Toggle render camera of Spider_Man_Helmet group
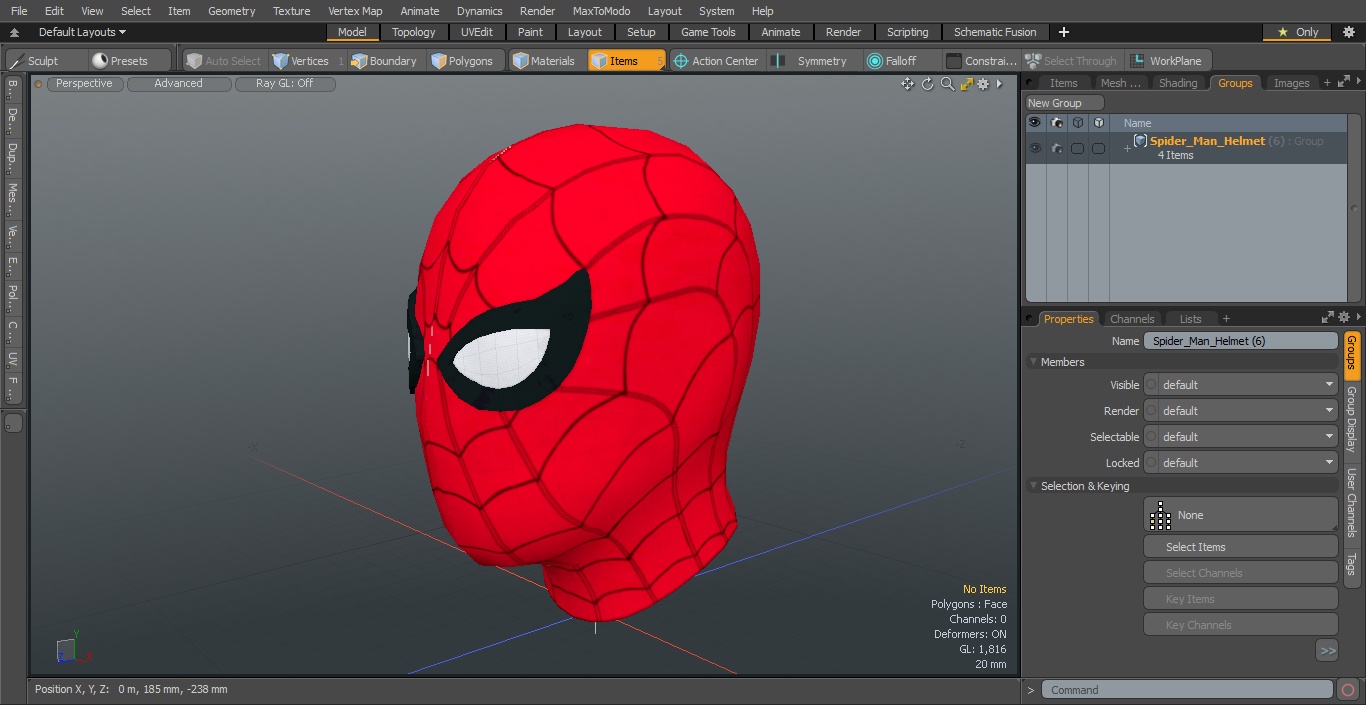 [1056, 148]
